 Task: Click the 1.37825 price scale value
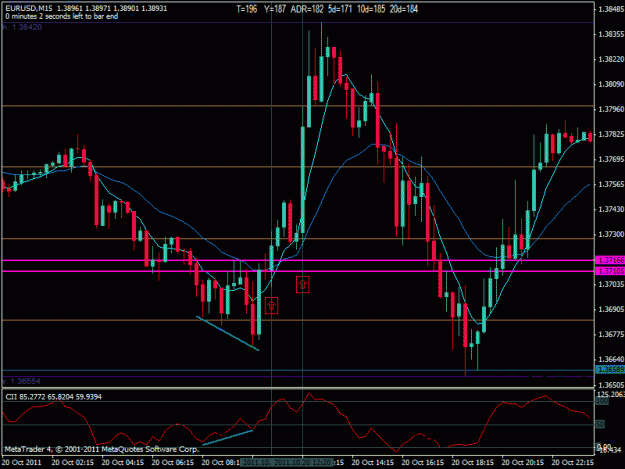point(611,134)
